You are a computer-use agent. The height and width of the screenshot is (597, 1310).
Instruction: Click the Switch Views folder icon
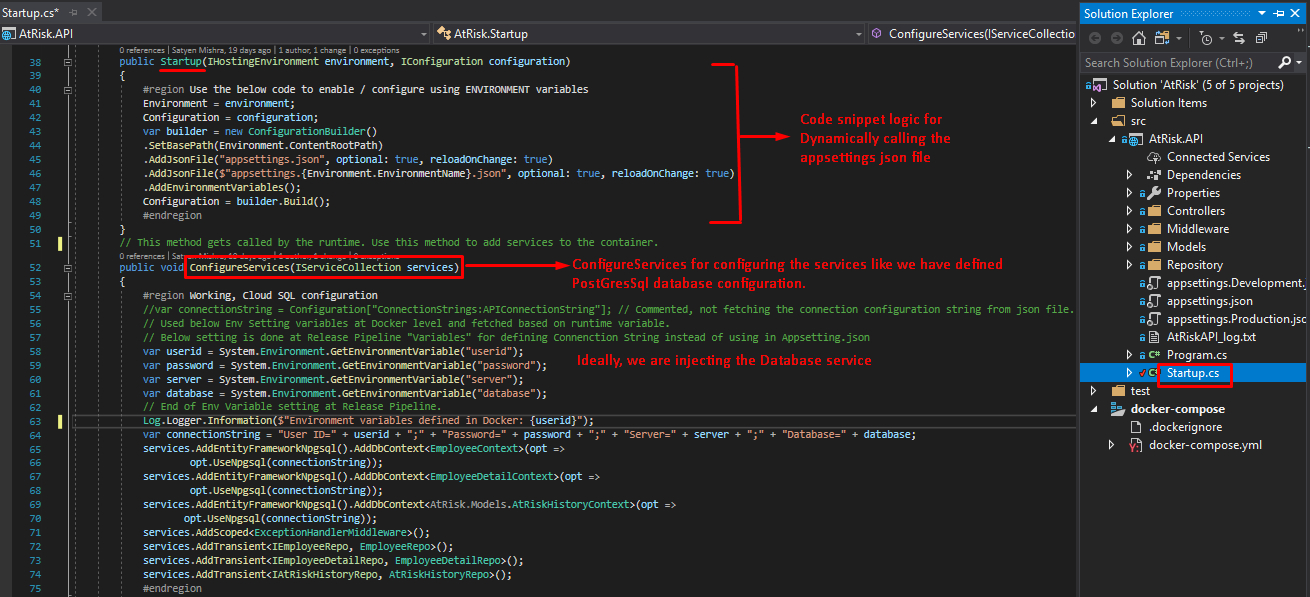[1161, 38]
